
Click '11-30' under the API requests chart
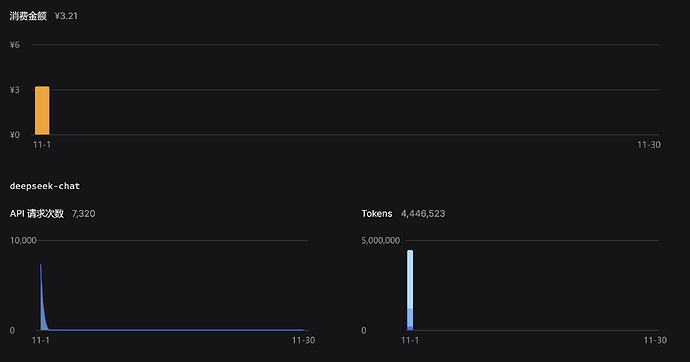click(x=303, y=340)
